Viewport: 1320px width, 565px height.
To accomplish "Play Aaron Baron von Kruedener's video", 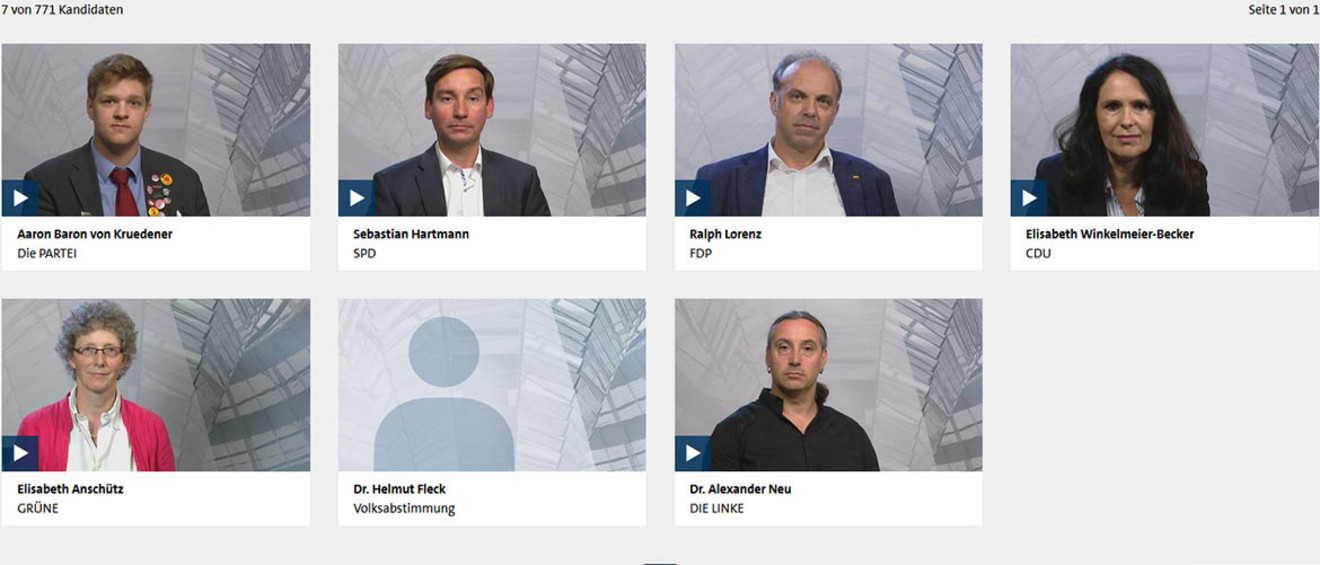I will [20, 198].
